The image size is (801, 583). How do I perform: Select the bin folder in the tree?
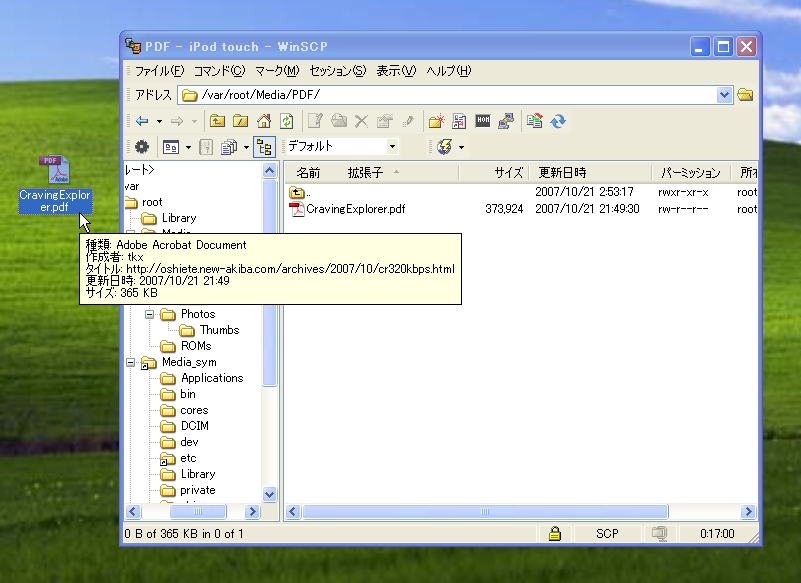(187, 394)
